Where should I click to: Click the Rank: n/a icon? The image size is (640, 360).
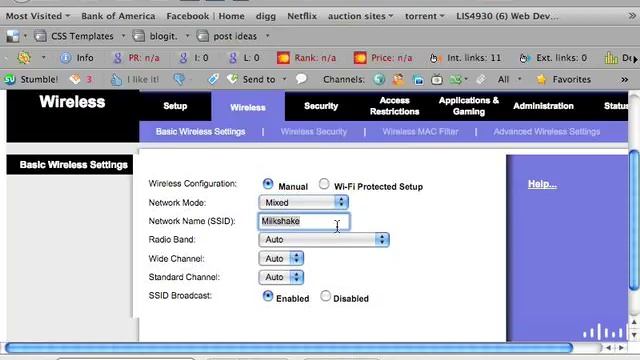tap(283, 58)
